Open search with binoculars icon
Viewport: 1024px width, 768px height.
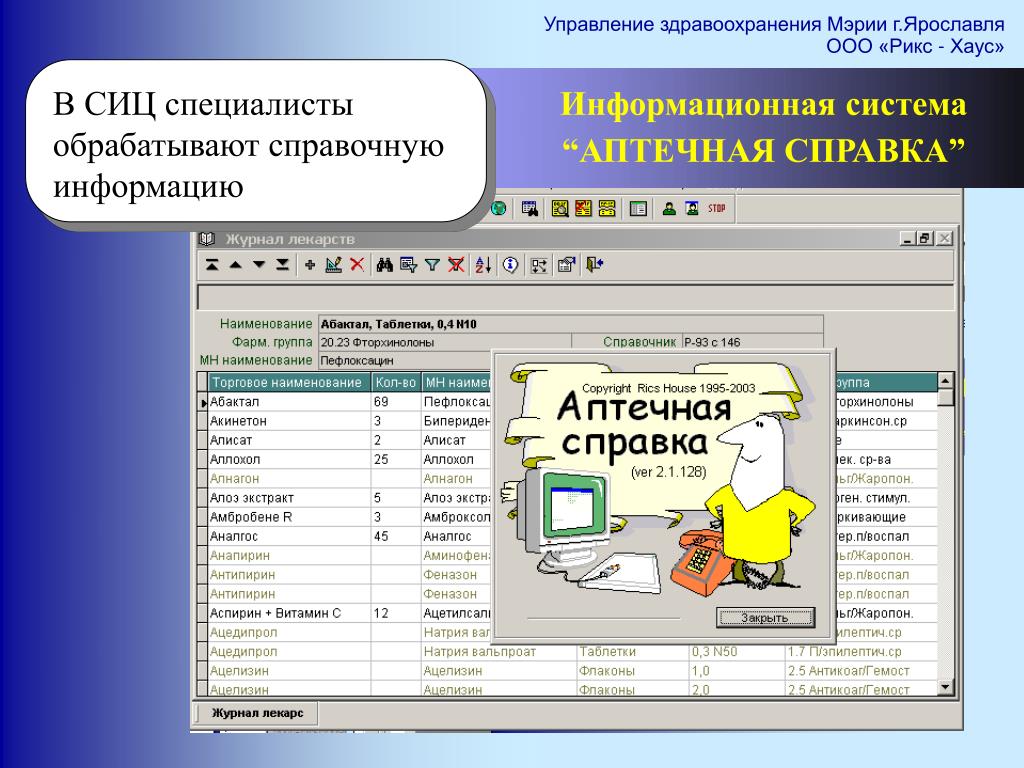click(385, 265)
